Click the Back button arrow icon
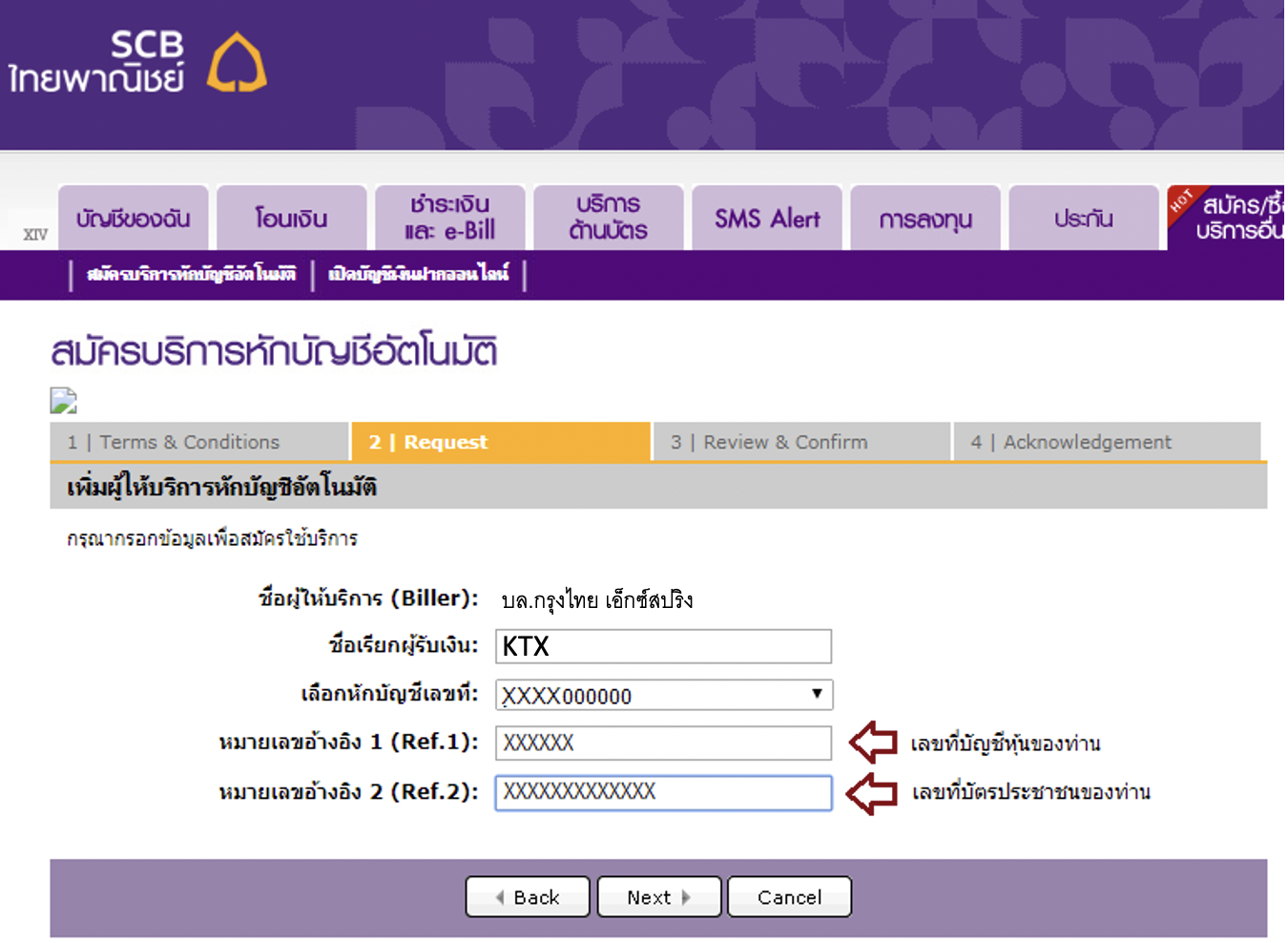 tap(500, 896)
